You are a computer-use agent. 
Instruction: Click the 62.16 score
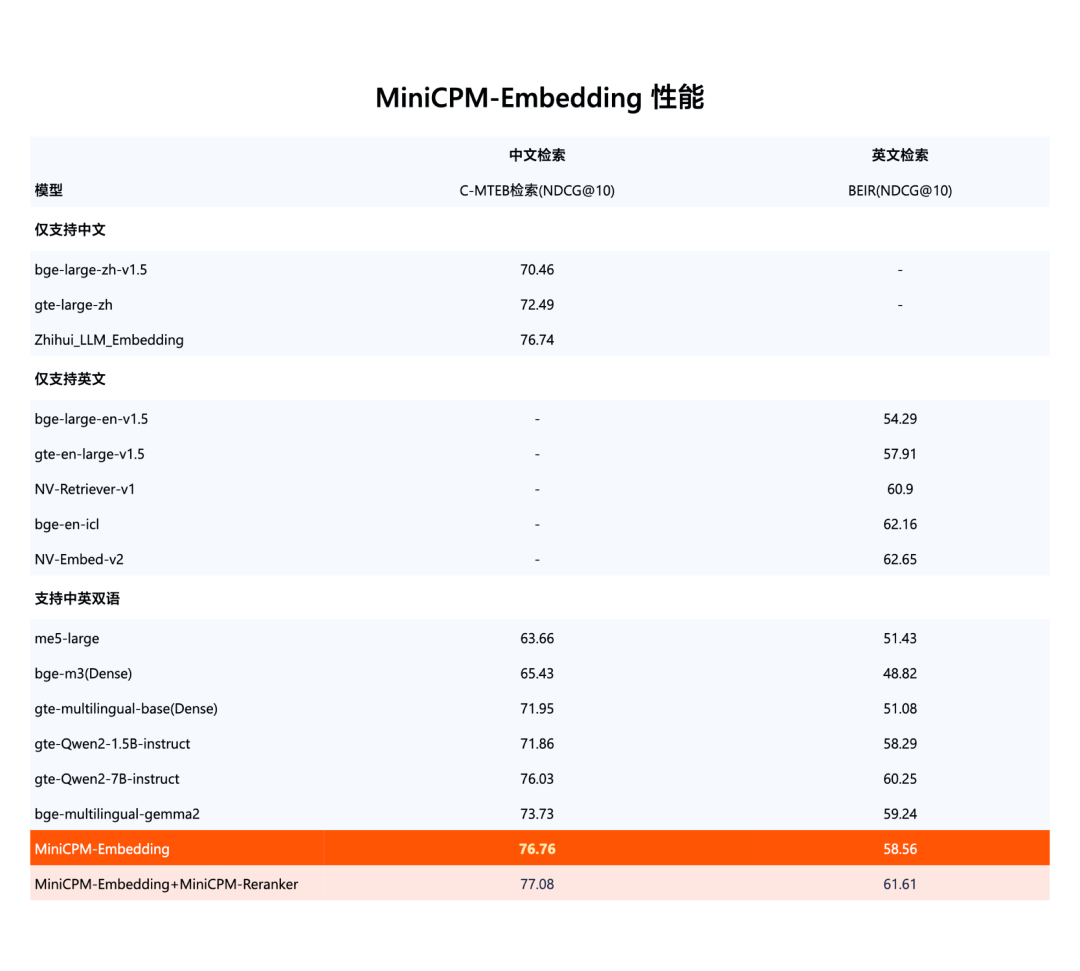click(900, 524)
